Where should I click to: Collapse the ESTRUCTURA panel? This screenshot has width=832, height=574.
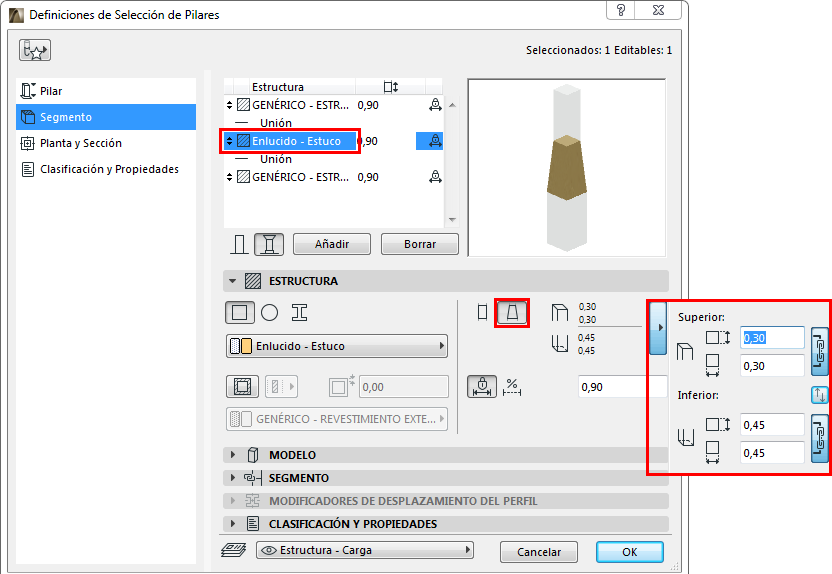[232, 281]
